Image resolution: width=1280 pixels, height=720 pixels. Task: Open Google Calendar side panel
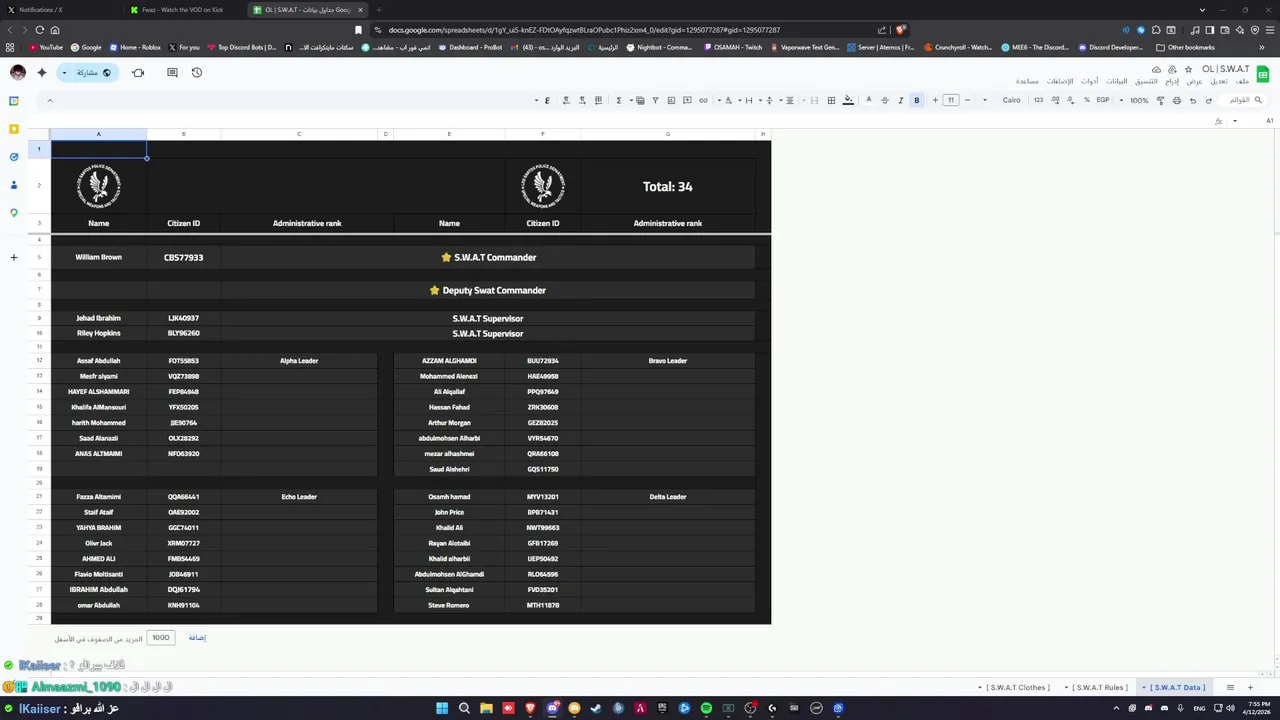click(x=14, y=101)
